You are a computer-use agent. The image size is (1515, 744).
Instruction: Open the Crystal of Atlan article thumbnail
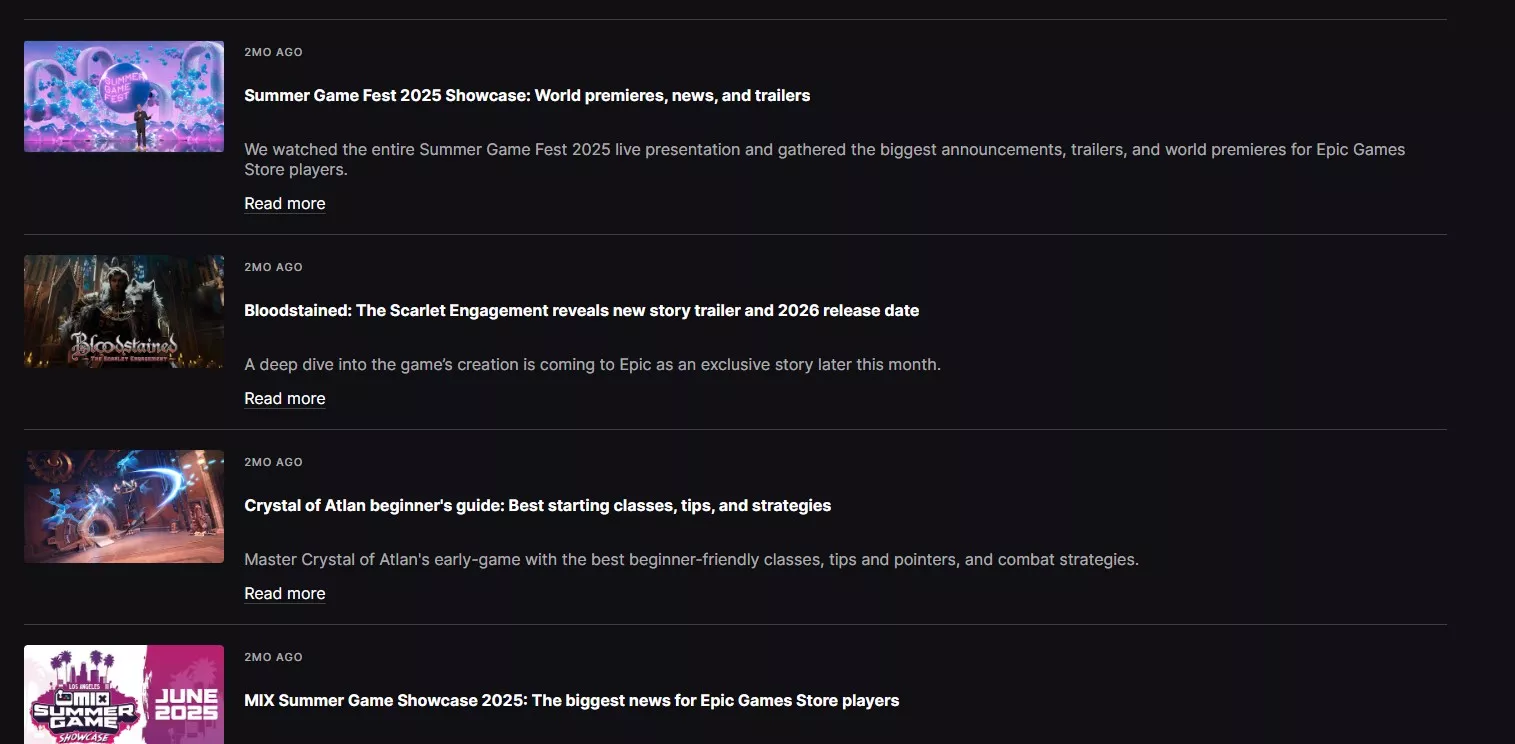coord(123,506)
